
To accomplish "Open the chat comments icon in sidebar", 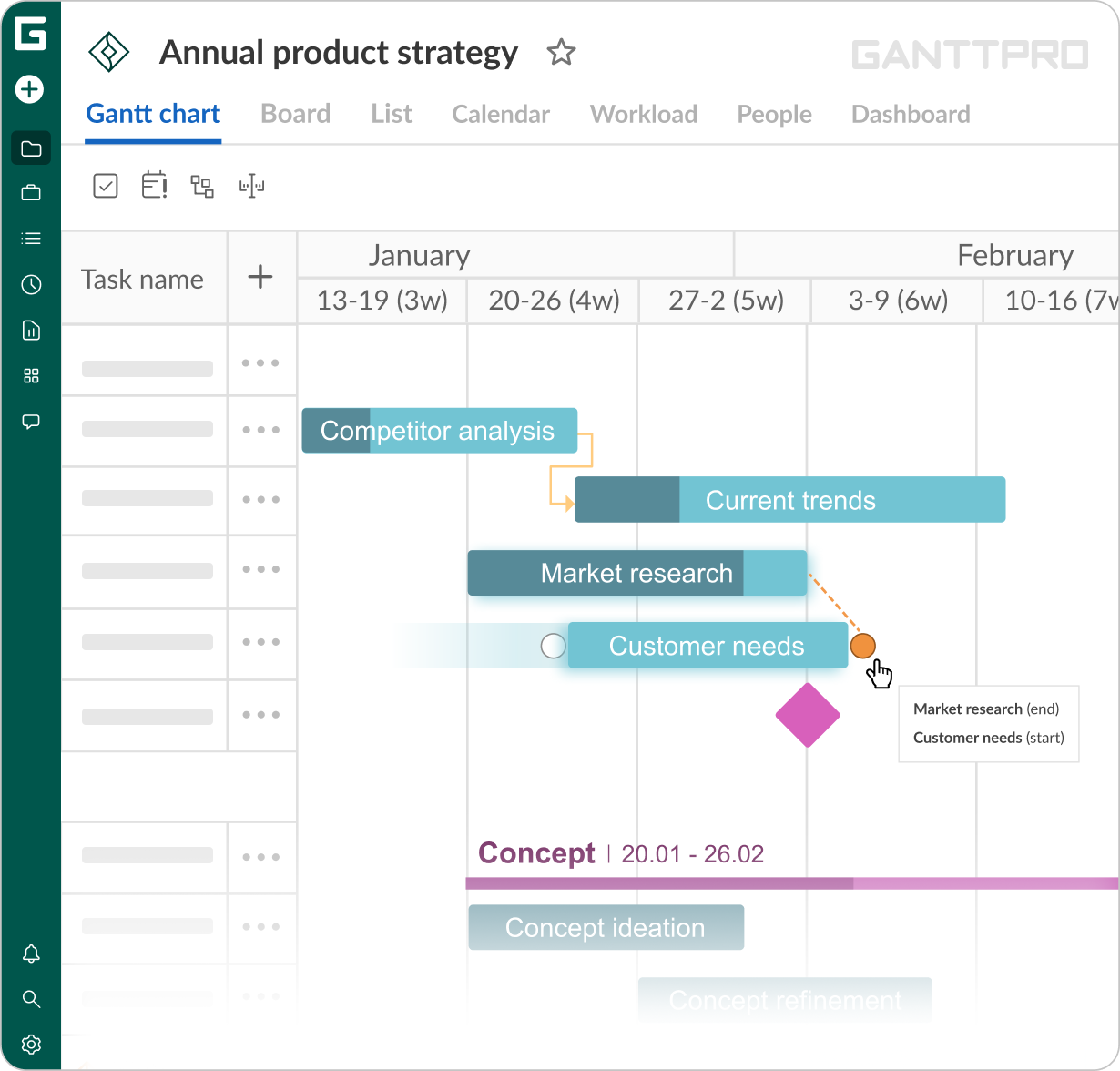I will pyautogui.click(x=31, y=422).
